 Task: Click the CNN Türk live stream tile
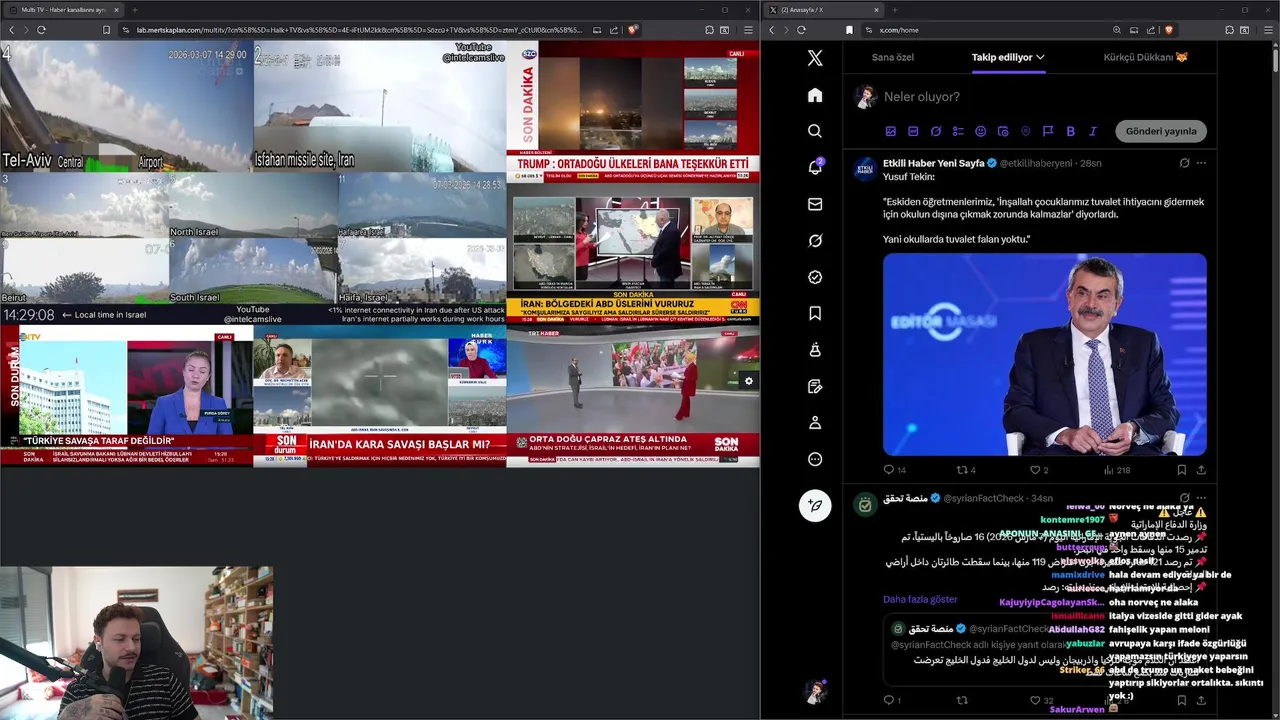pyautogui.click(x=633, y=253)
